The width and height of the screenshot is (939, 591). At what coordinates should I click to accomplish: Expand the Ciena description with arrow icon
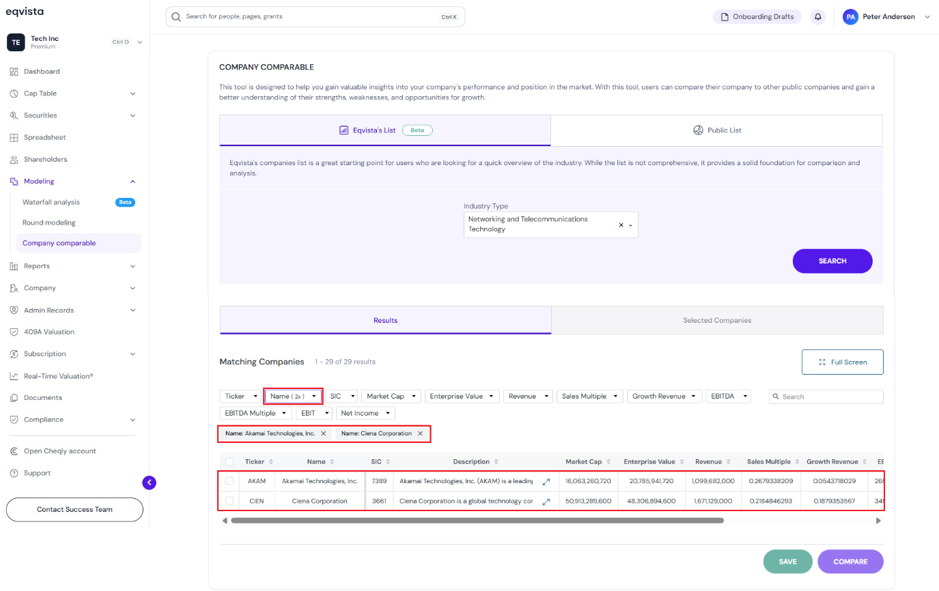pyautogui.click(x=546, y=502)
